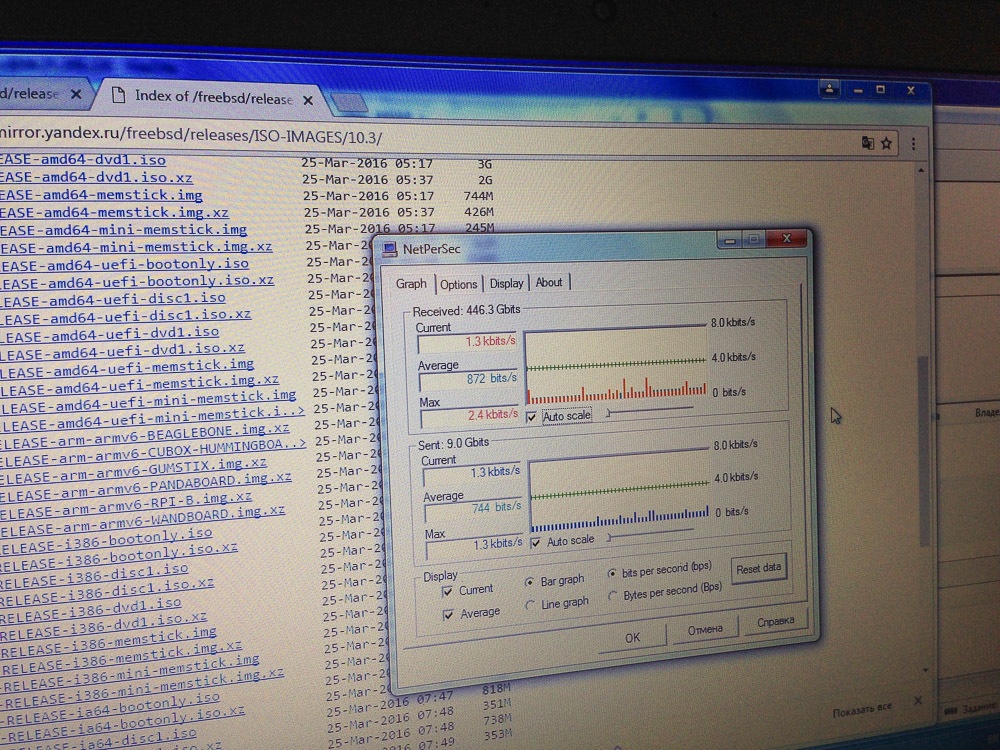Click the Справка (Help) button
Screen dimensions: 1000x750
pyautogui.click(x=776, y=621)
